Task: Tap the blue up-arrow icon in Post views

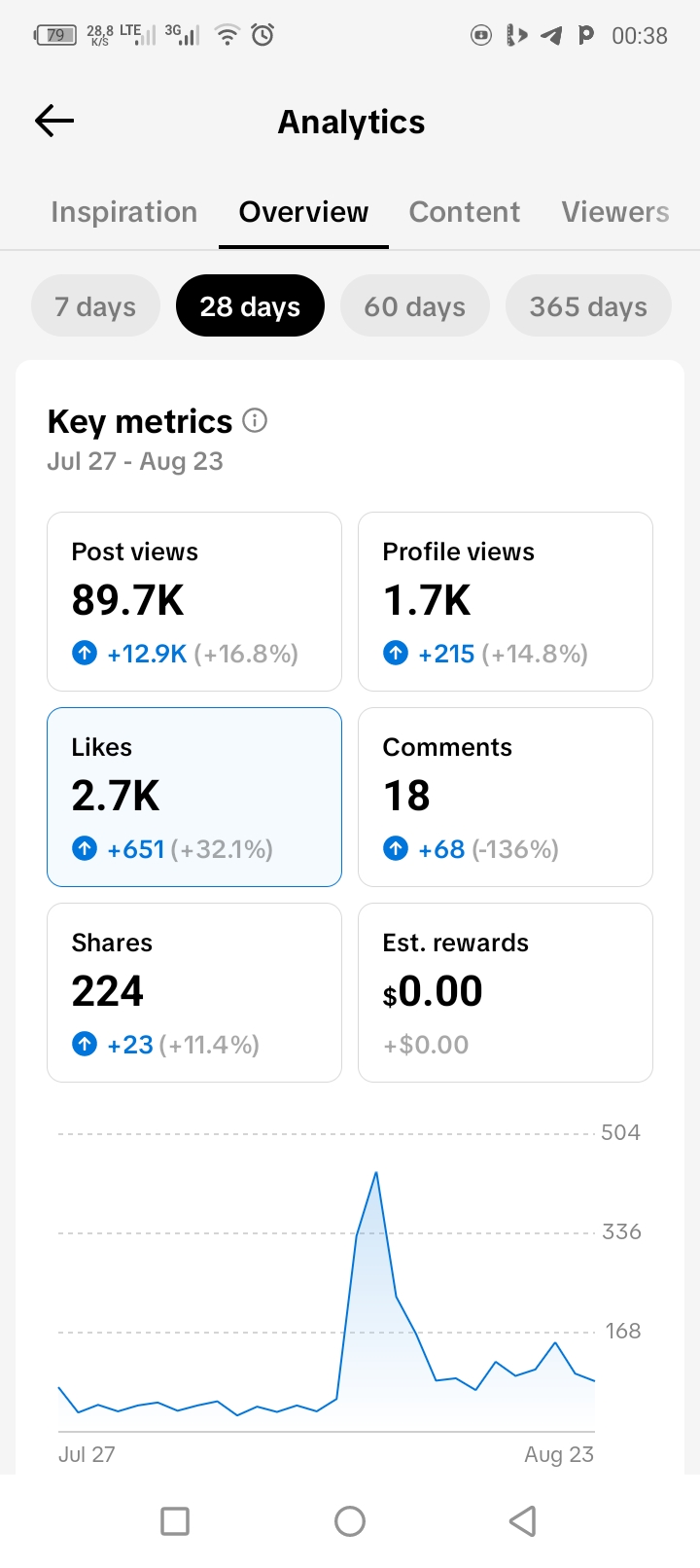Action: [x=85, y=653]
